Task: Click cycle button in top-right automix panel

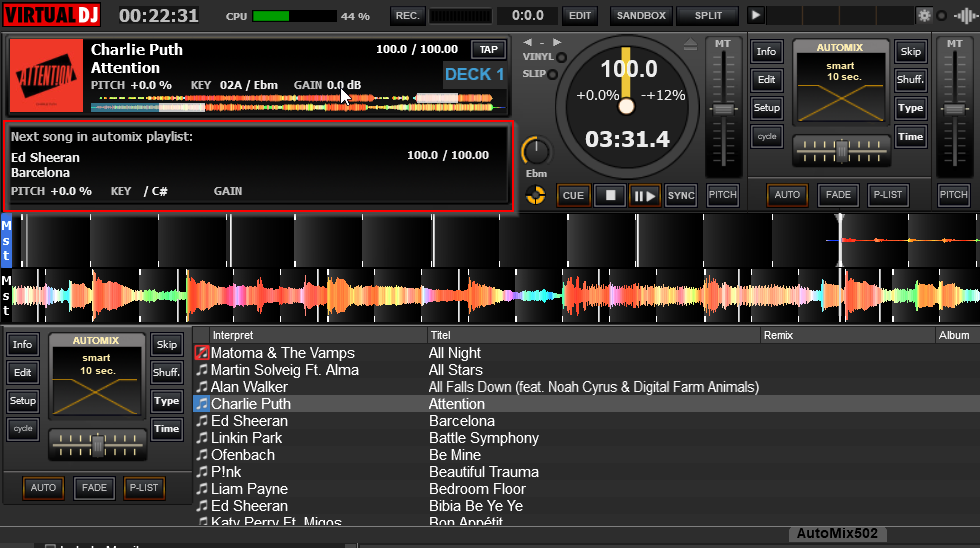Action: tap(766, 136)
